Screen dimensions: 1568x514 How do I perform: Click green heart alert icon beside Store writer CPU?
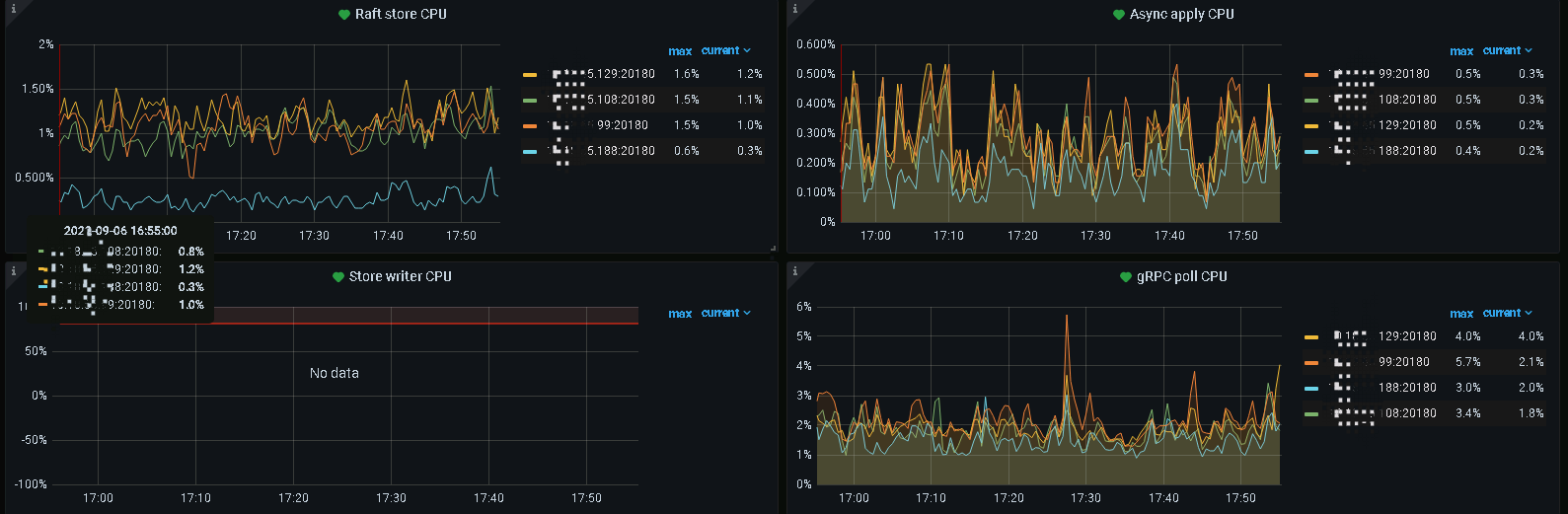point(338,277)
